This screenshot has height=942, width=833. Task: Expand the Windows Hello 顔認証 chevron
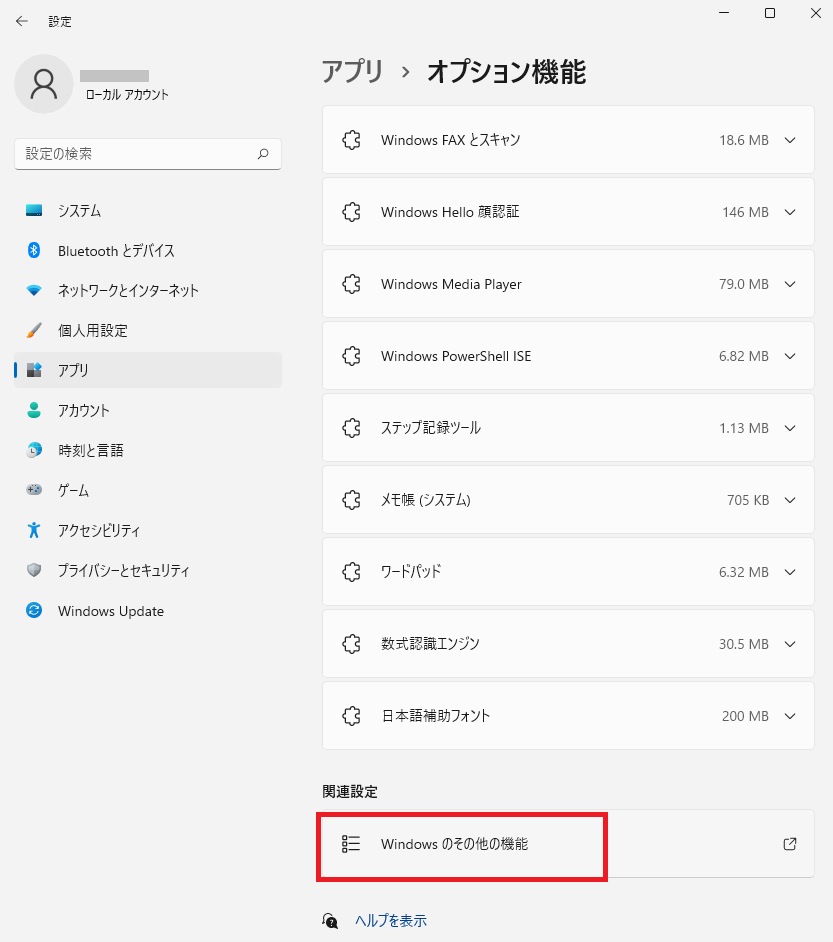790,212
